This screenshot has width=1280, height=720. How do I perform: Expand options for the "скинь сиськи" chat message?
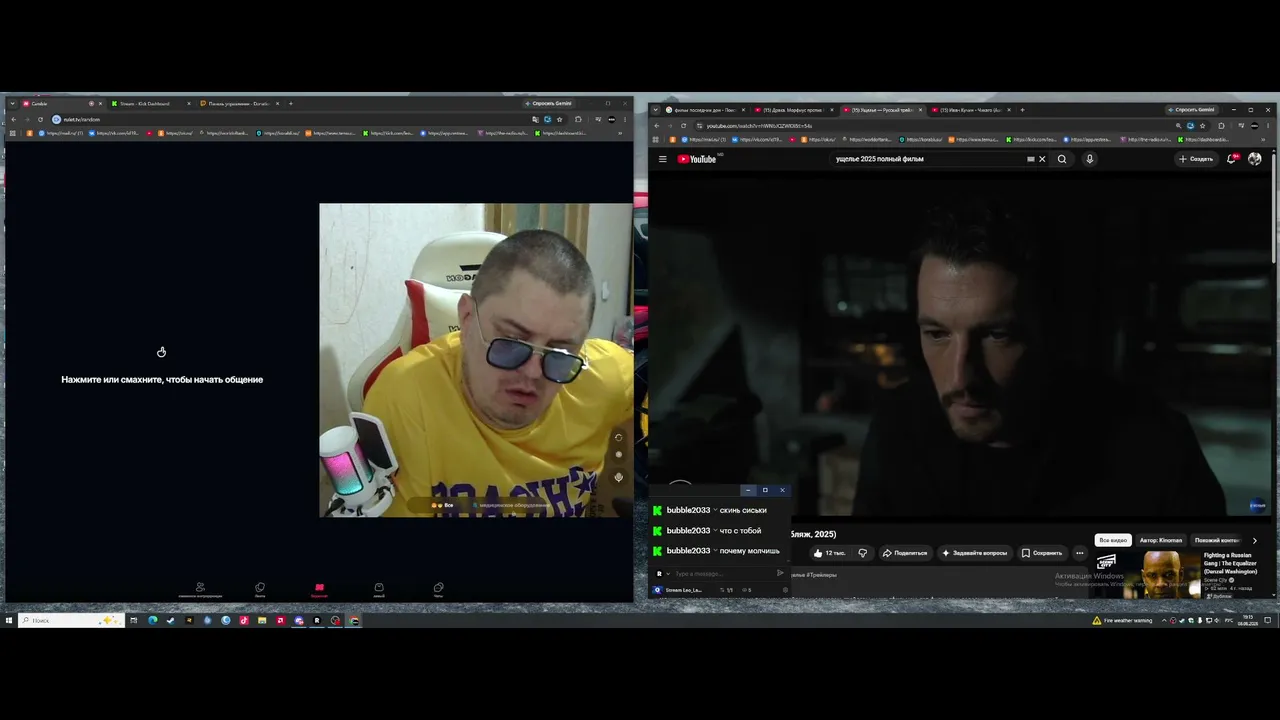(715, 510)
